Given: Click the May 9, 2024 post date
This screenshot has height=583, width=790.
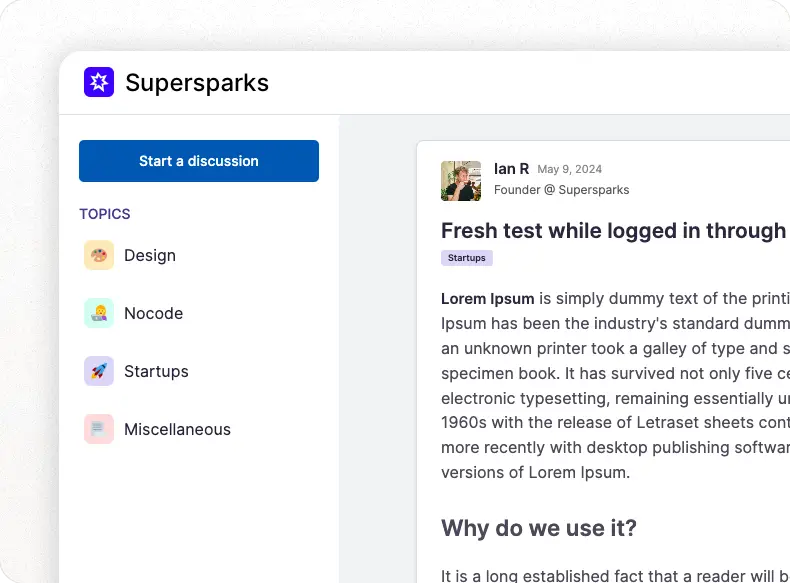Looking at the screenshot, I should coord(569,169).
